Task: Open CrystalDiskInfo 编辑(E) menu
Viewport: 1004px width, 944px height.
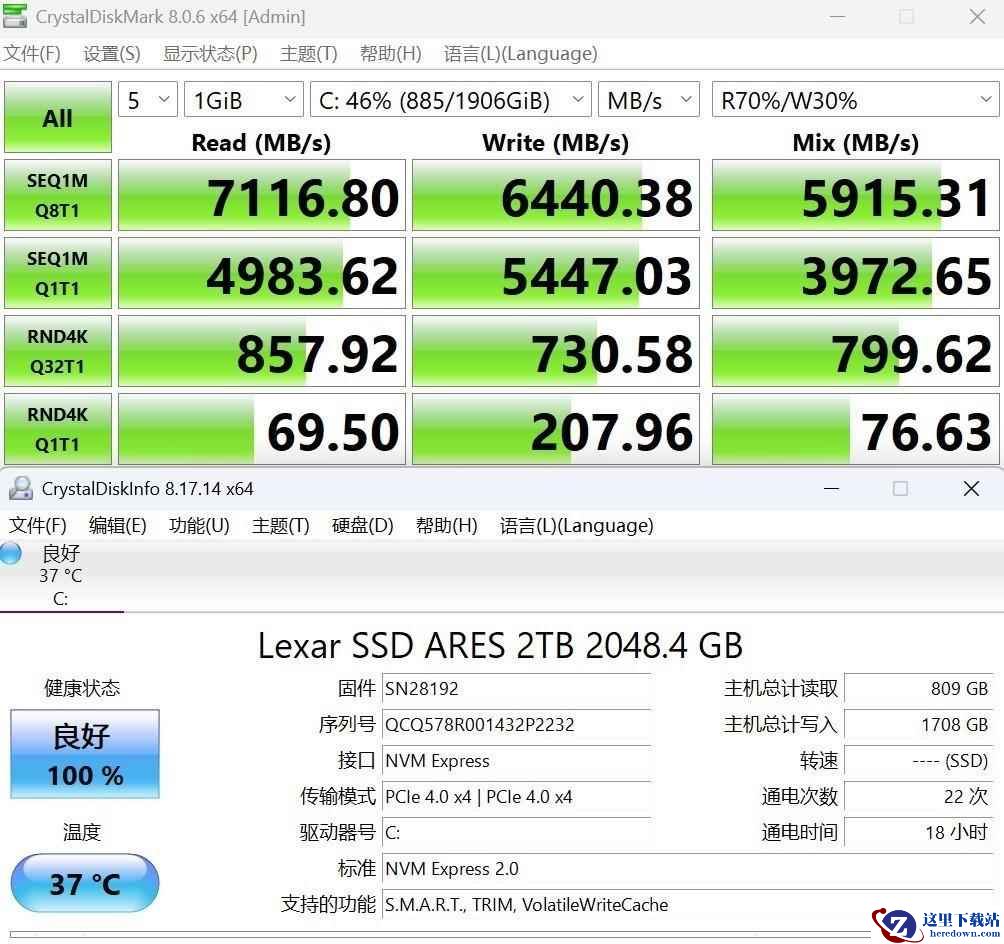Action: tap(117, 526)
